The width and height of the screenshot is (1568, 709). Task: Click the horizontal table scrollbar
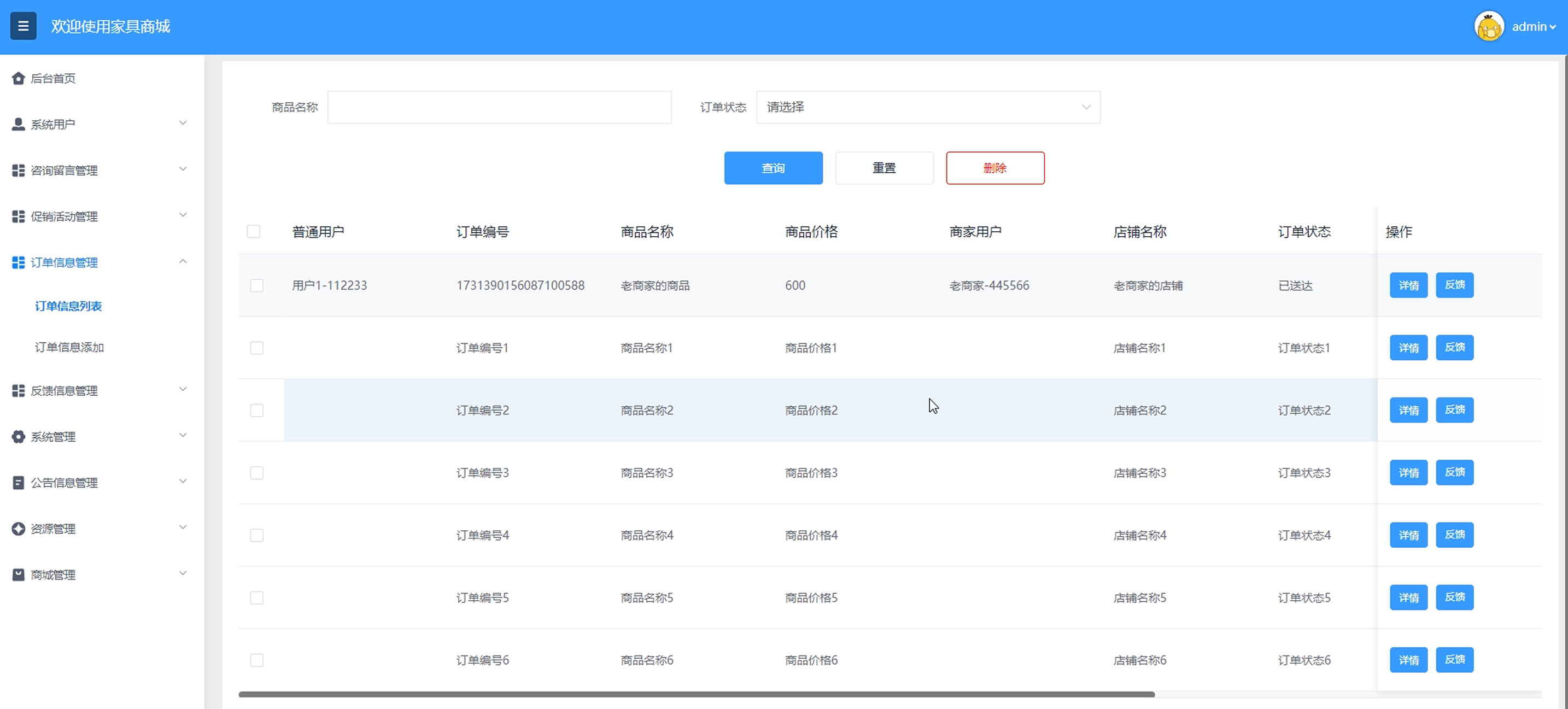[697, 694]
